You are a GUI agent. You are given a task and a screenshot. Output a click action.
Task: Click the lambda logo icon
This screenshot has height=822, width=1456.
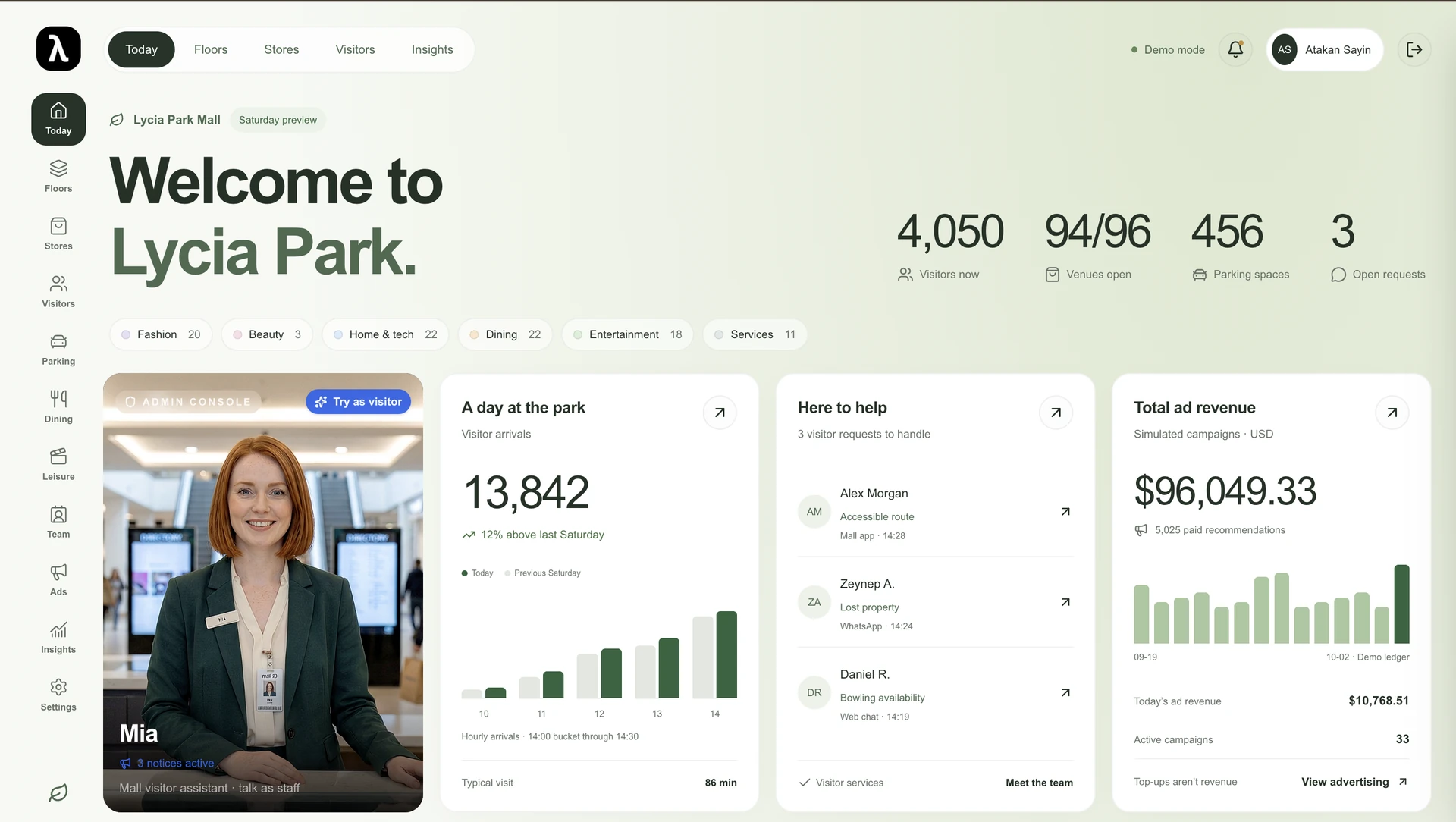[58, 49]
